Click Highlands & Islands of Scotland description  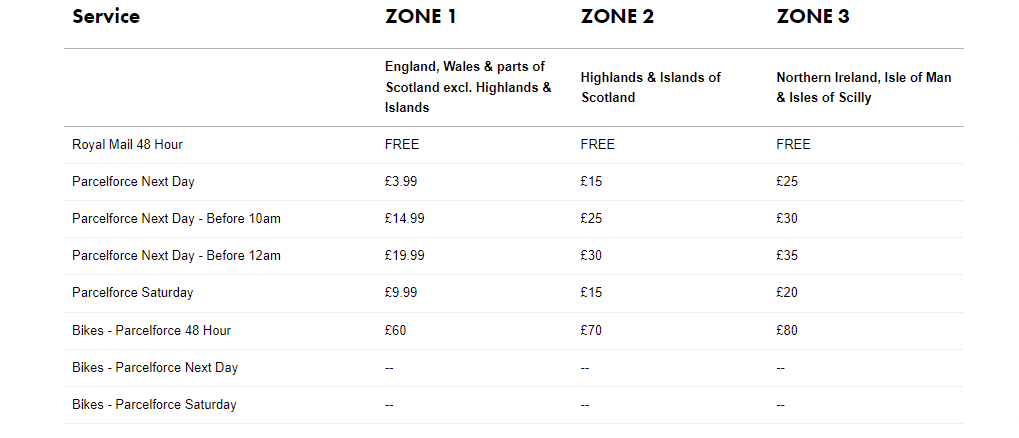click(651, 87)
